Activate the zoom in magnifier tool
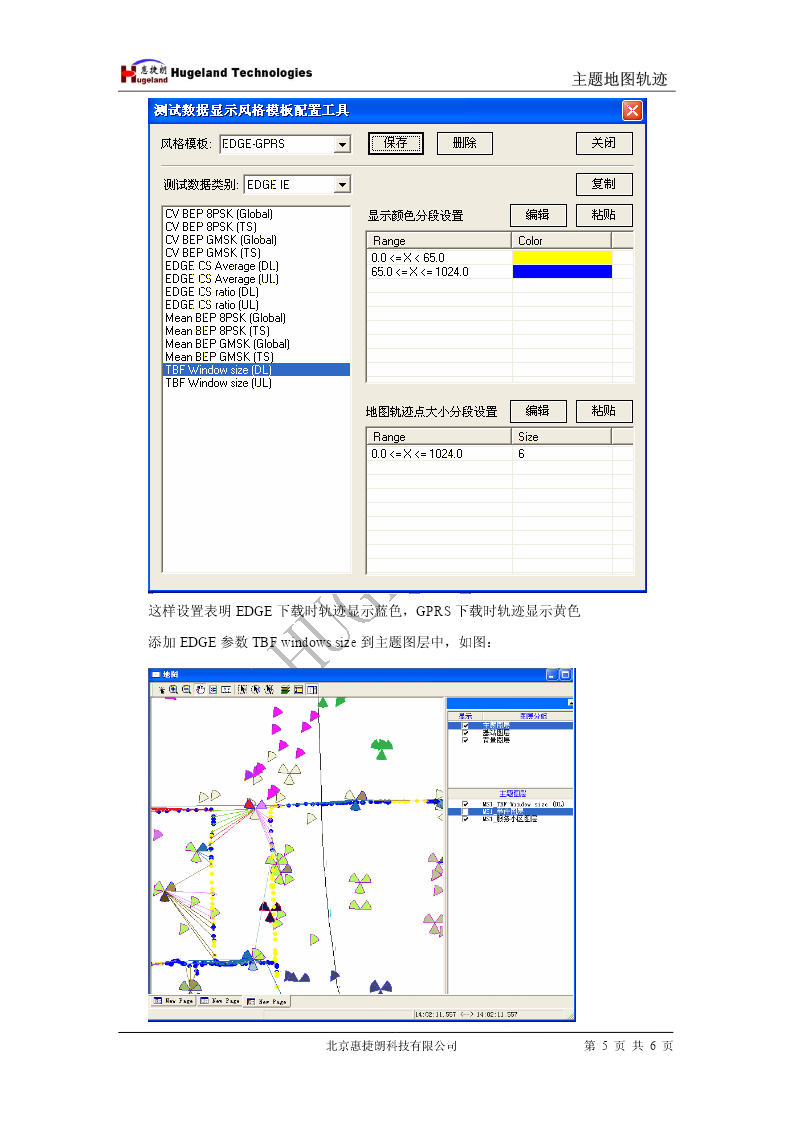794x1123 pixels. pyautogui.click(x=173, y=690)
